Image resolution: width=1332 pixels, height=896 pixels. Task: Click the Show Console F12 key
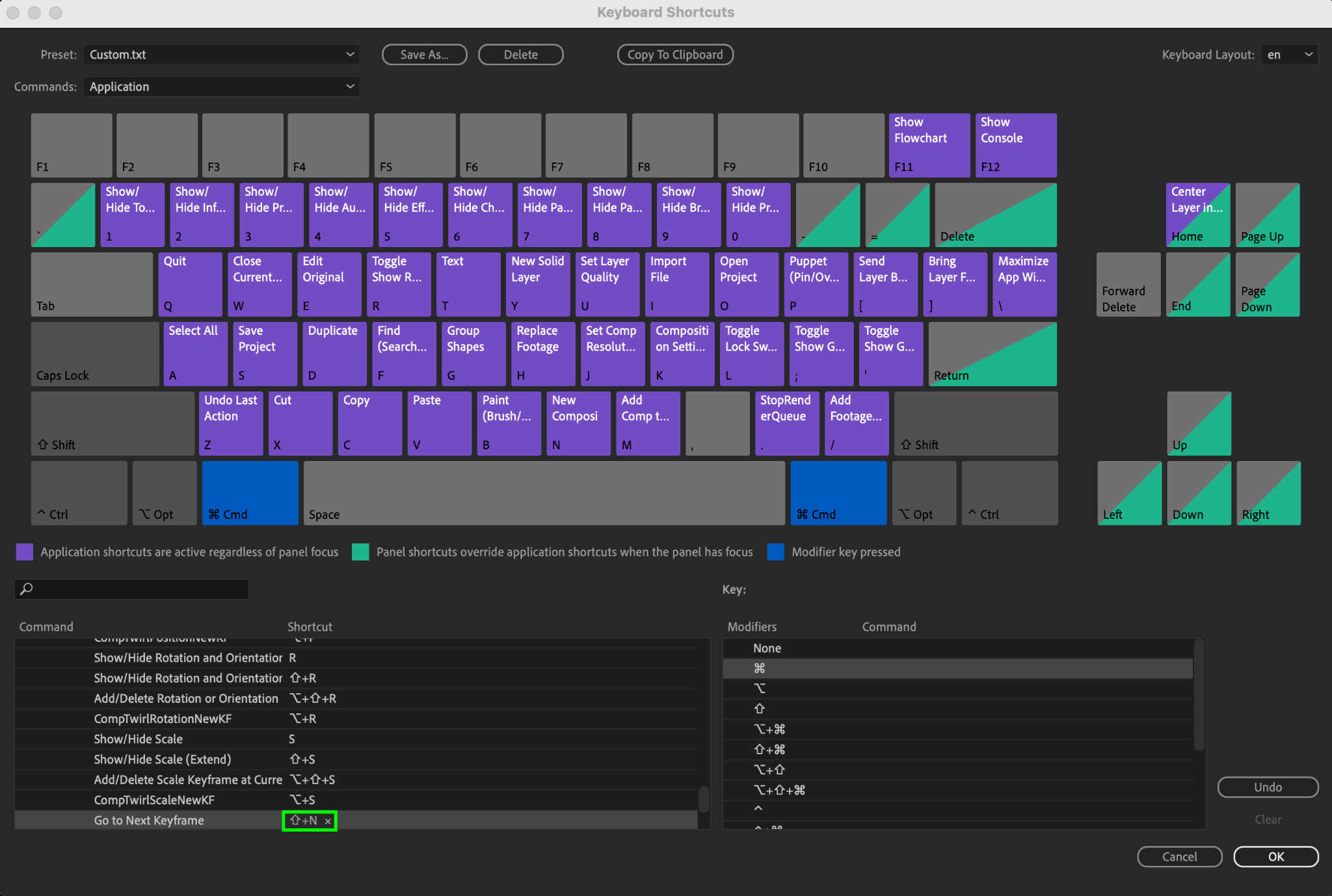click(1015, 145)
